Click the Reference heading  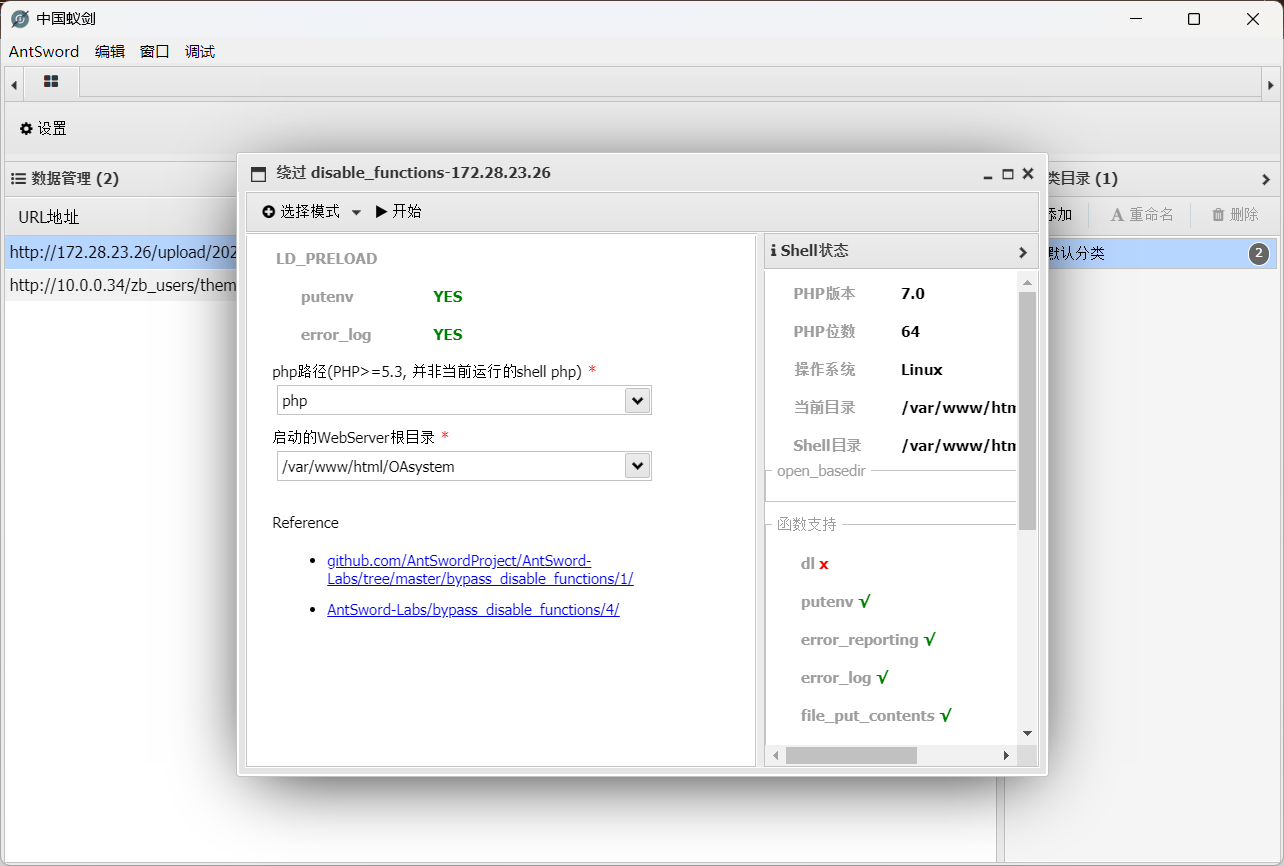[x=306, y=523]
